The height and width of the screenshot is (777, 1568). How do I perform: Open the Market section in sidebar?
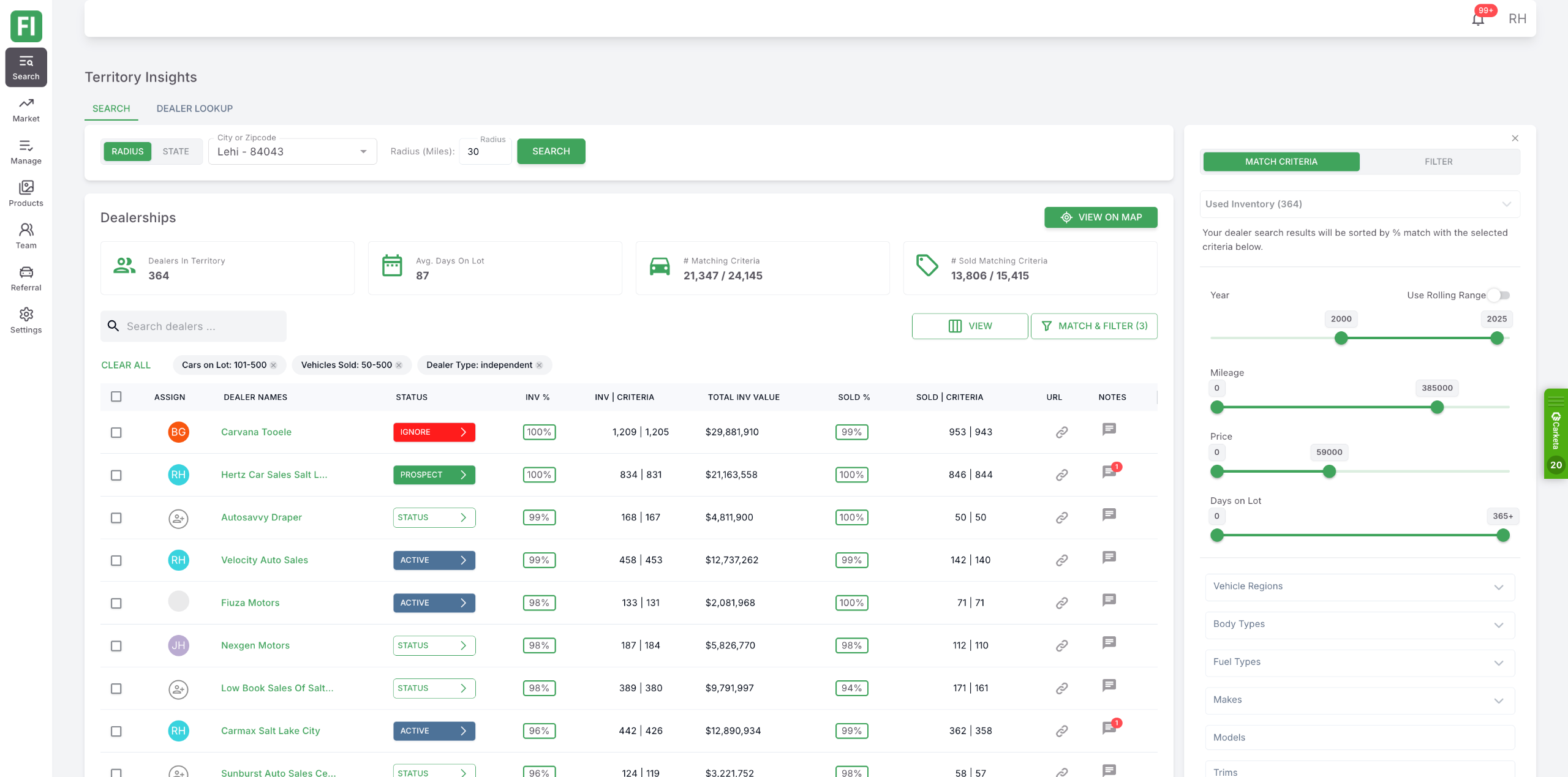pyautogui.click(x=26, y=110)
